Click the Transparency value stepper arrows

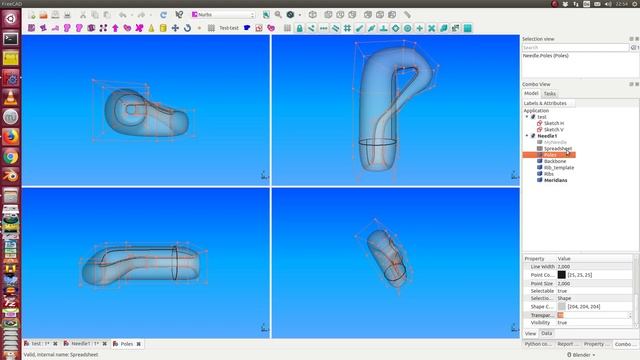[630, 315]
